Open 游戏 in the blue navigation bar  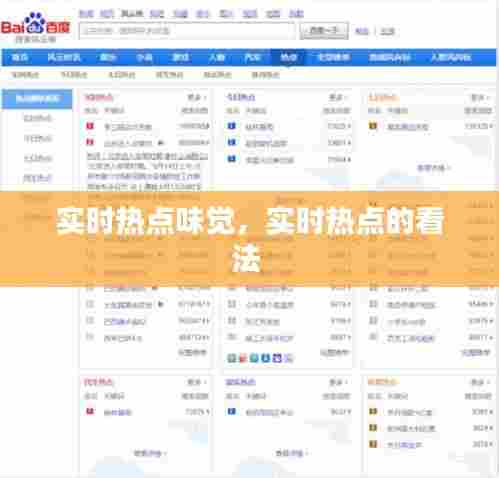[x=181, y=58]
